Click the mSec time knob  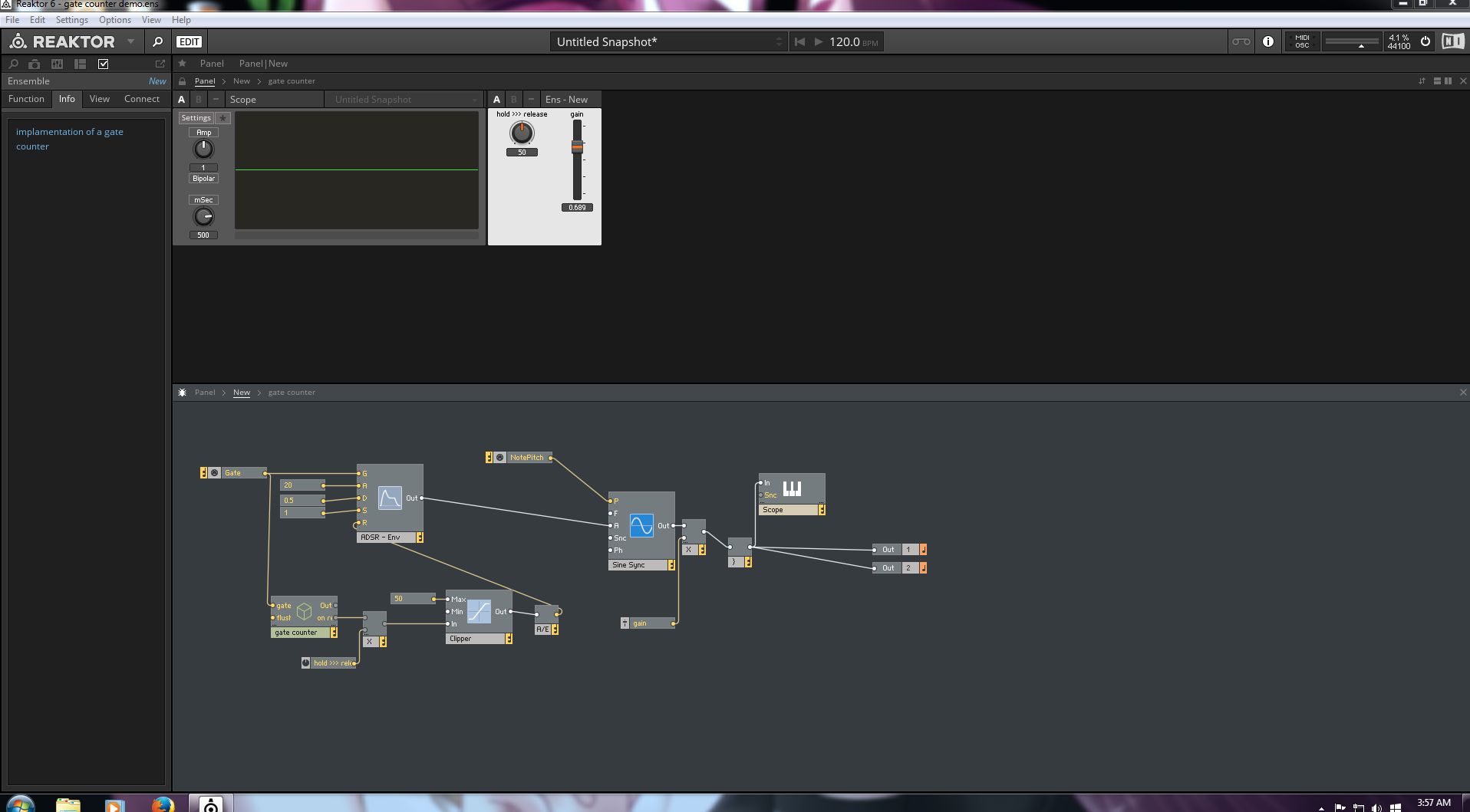(203, 217)
